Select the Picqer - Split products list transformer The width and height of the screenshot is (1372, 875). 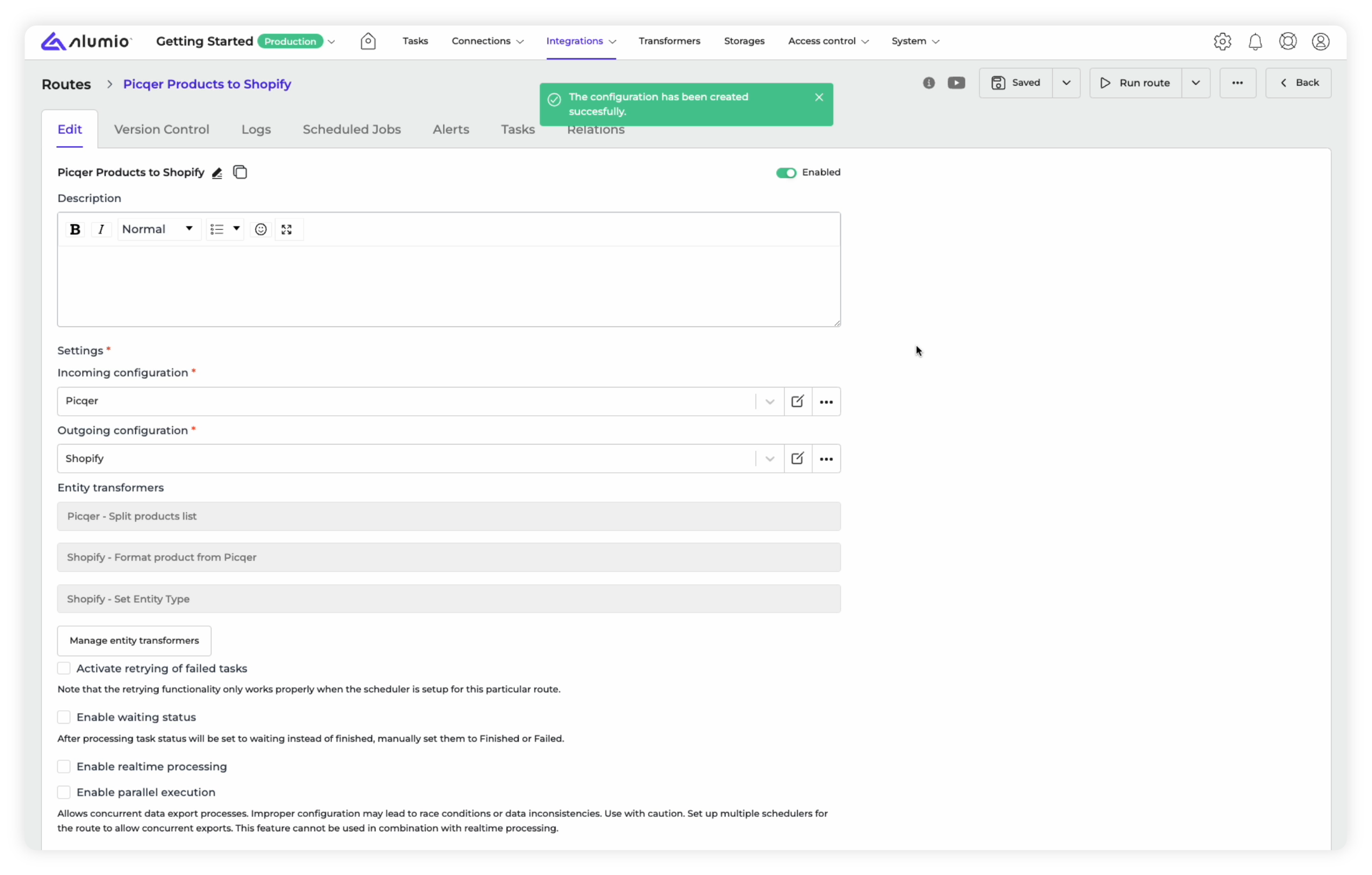click(x=448, y=516)
